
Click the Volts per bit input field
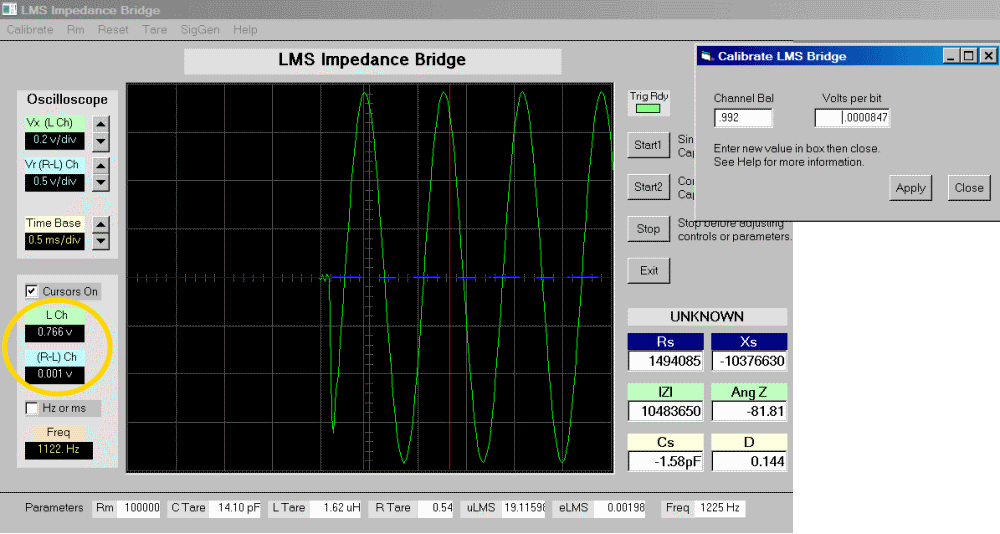[x=852, y=117]
